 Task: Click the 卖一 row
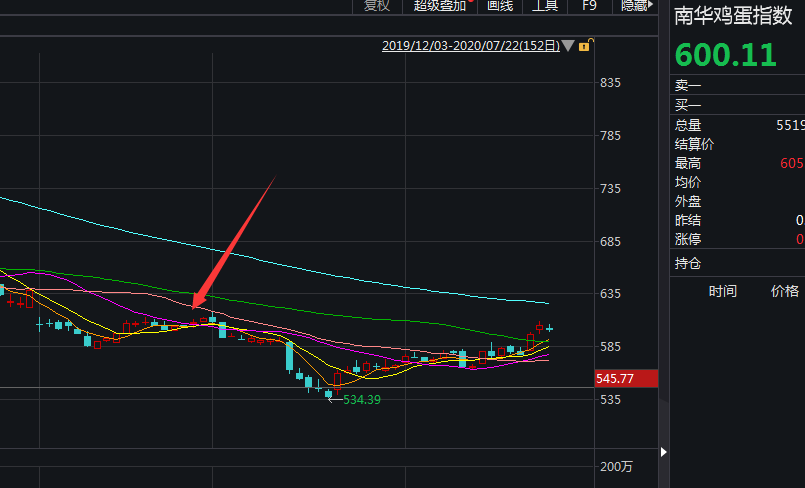click(737, 85)
